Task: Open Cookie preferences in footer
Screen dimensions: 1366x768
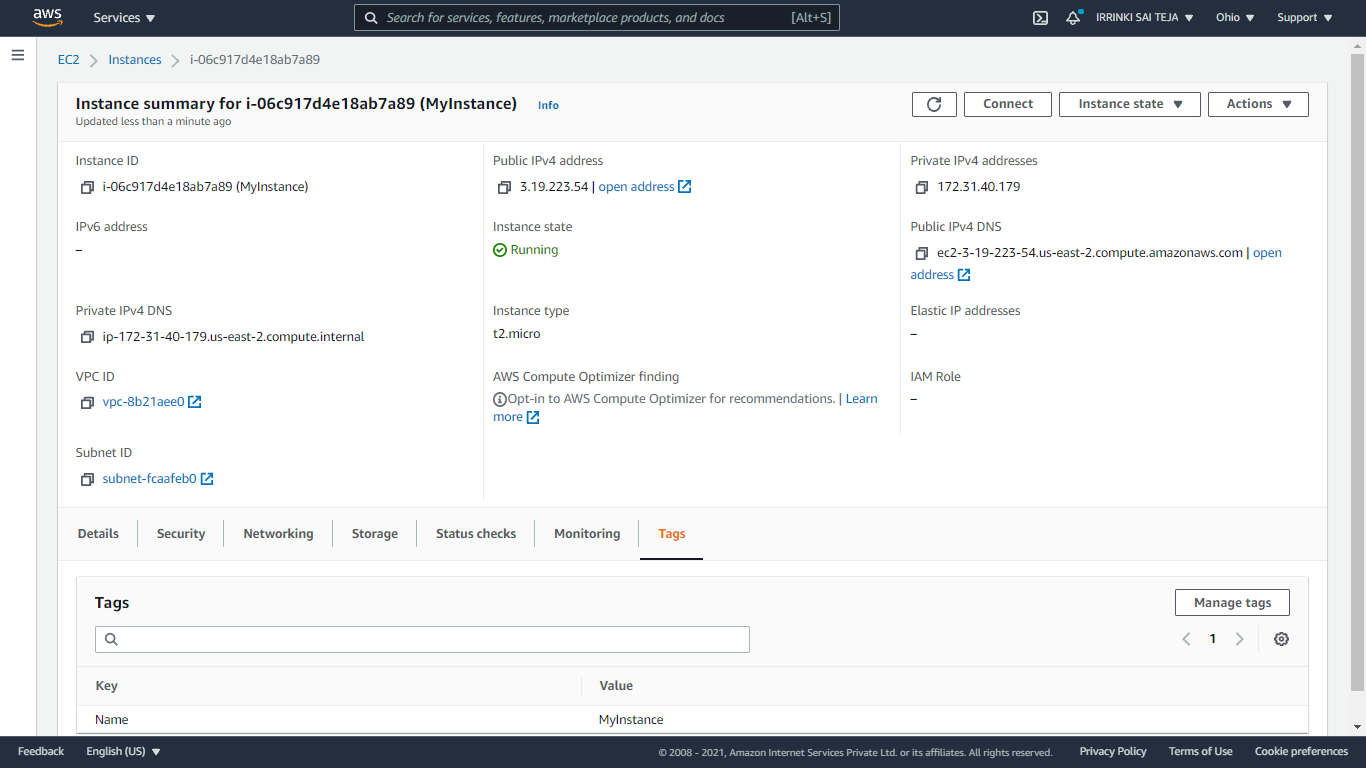Action: [x=1301, y=751]
